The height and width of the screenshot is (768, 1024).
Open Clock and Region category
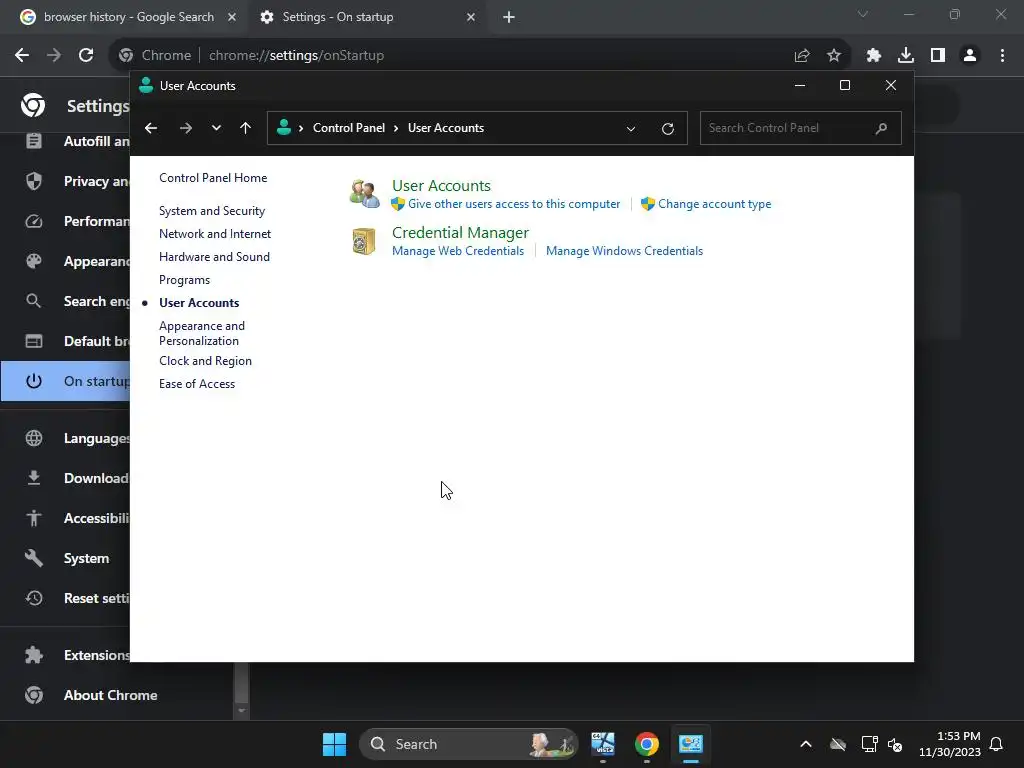point(205,361)
